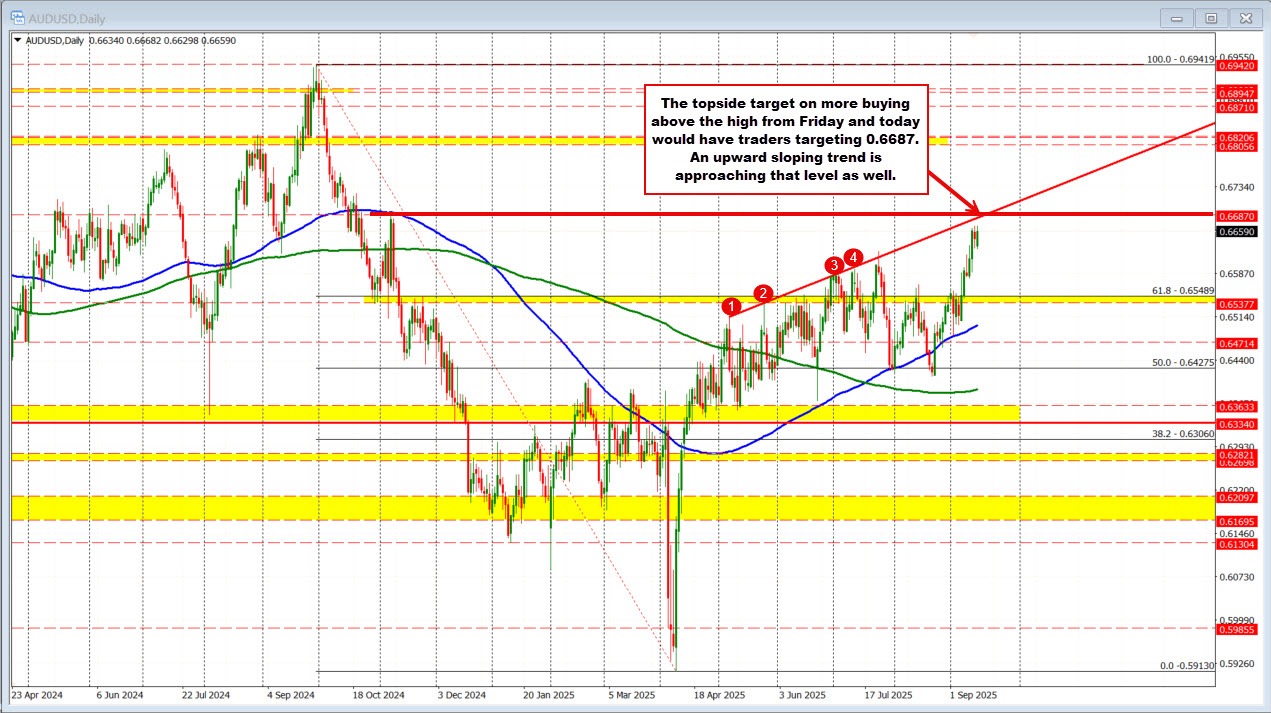Image resolution: width=1271 pixels, height=713 pixels.
Task: Click the 0.65140 price axis value
Action: click(x=1235, y=316)
